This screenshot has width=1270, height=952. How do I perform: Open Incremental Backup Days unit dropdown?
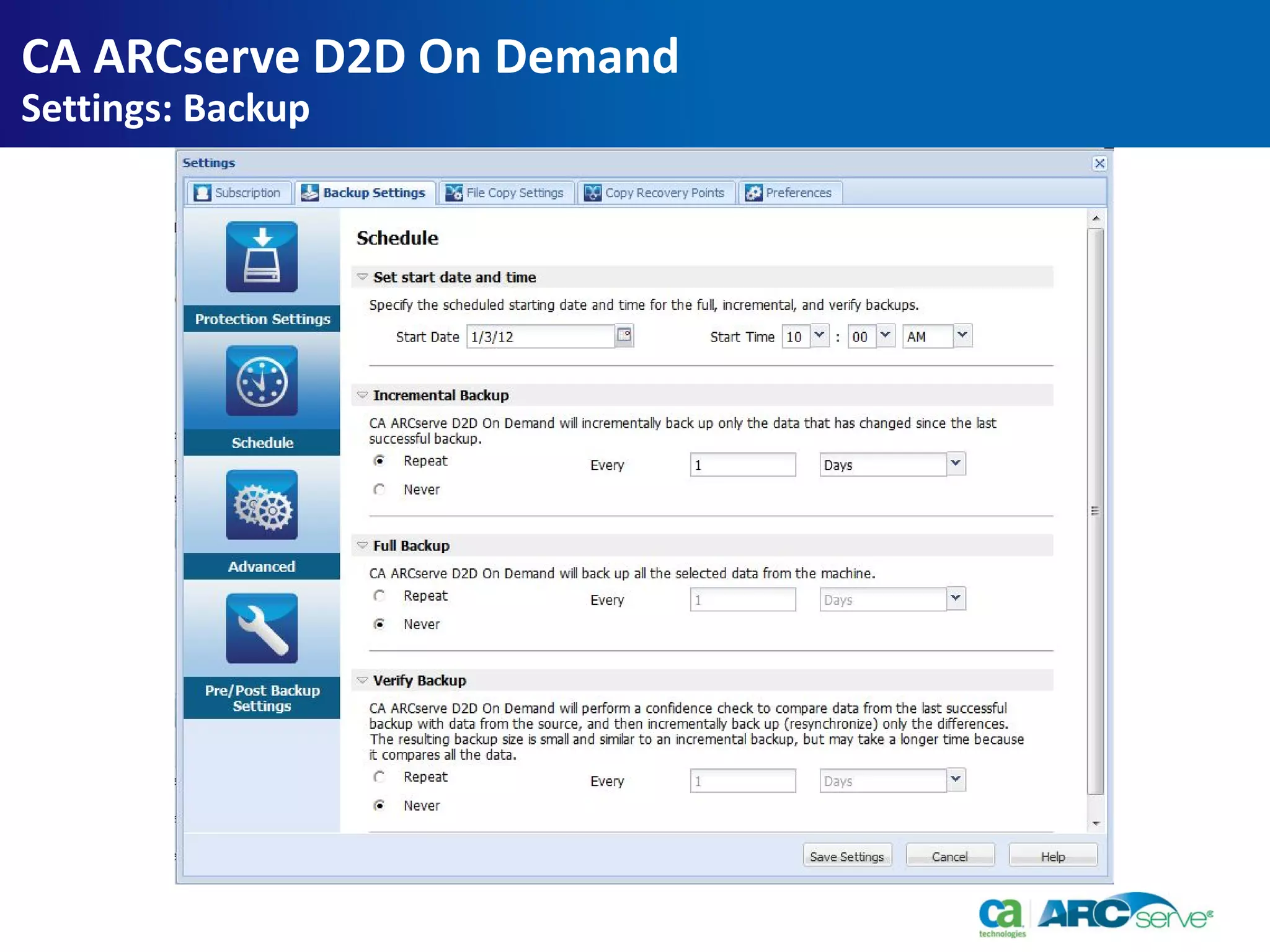956,464
